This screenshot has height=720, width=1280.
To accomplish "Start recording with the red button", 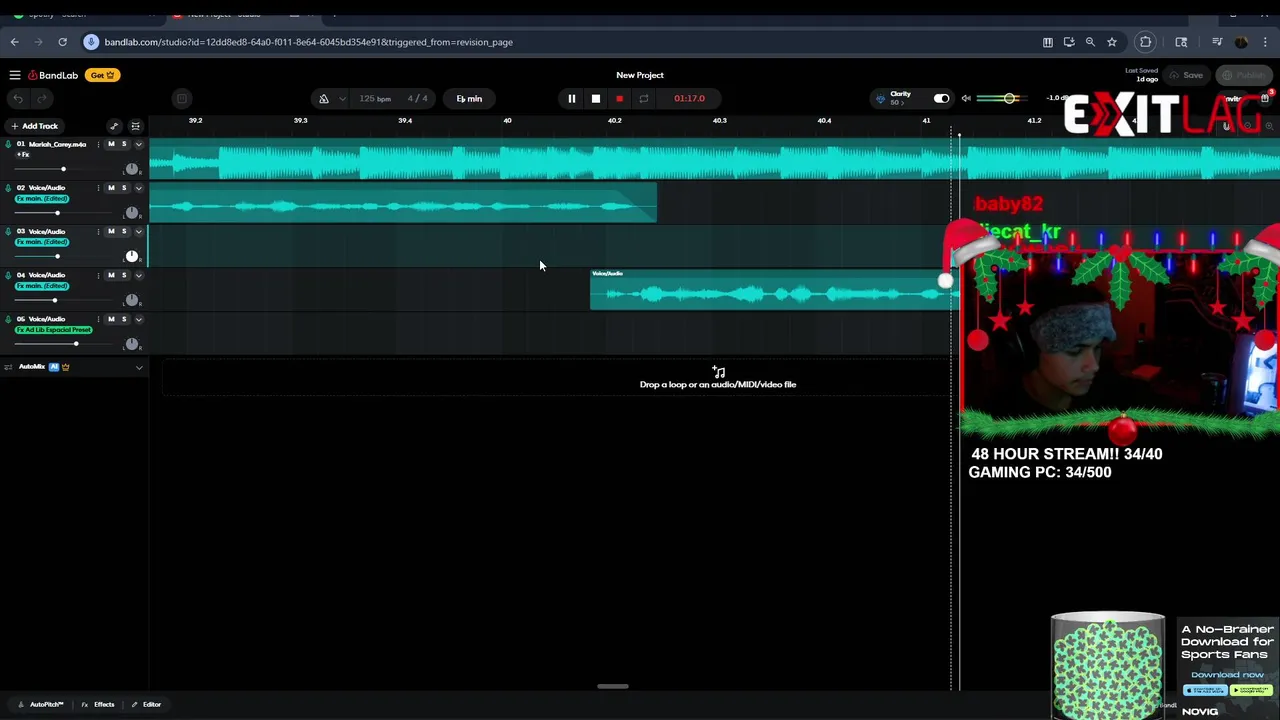I will (x=619, y=98).
